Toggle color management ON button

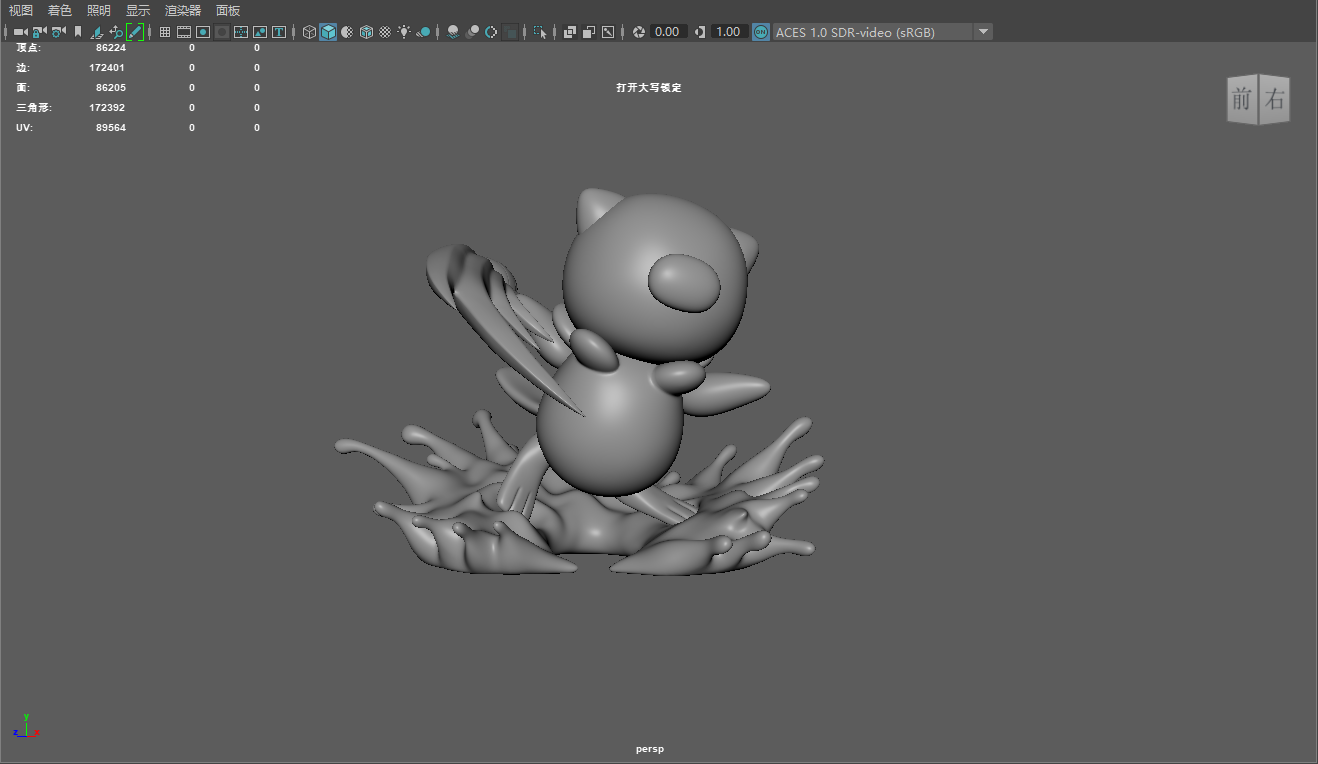pyautogui.click(x=761, y=32)
